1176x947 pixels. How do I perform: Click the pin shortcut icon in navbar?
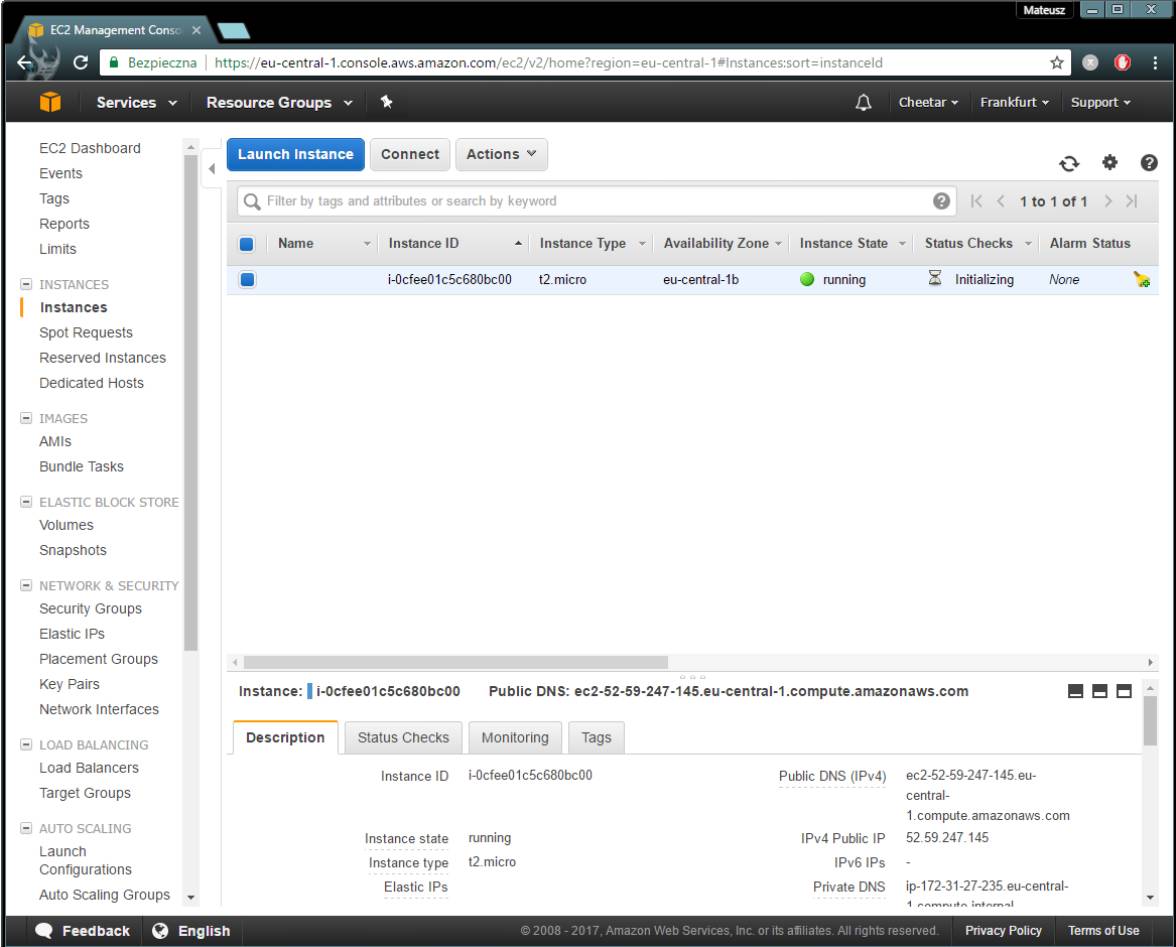click(386, 103)
